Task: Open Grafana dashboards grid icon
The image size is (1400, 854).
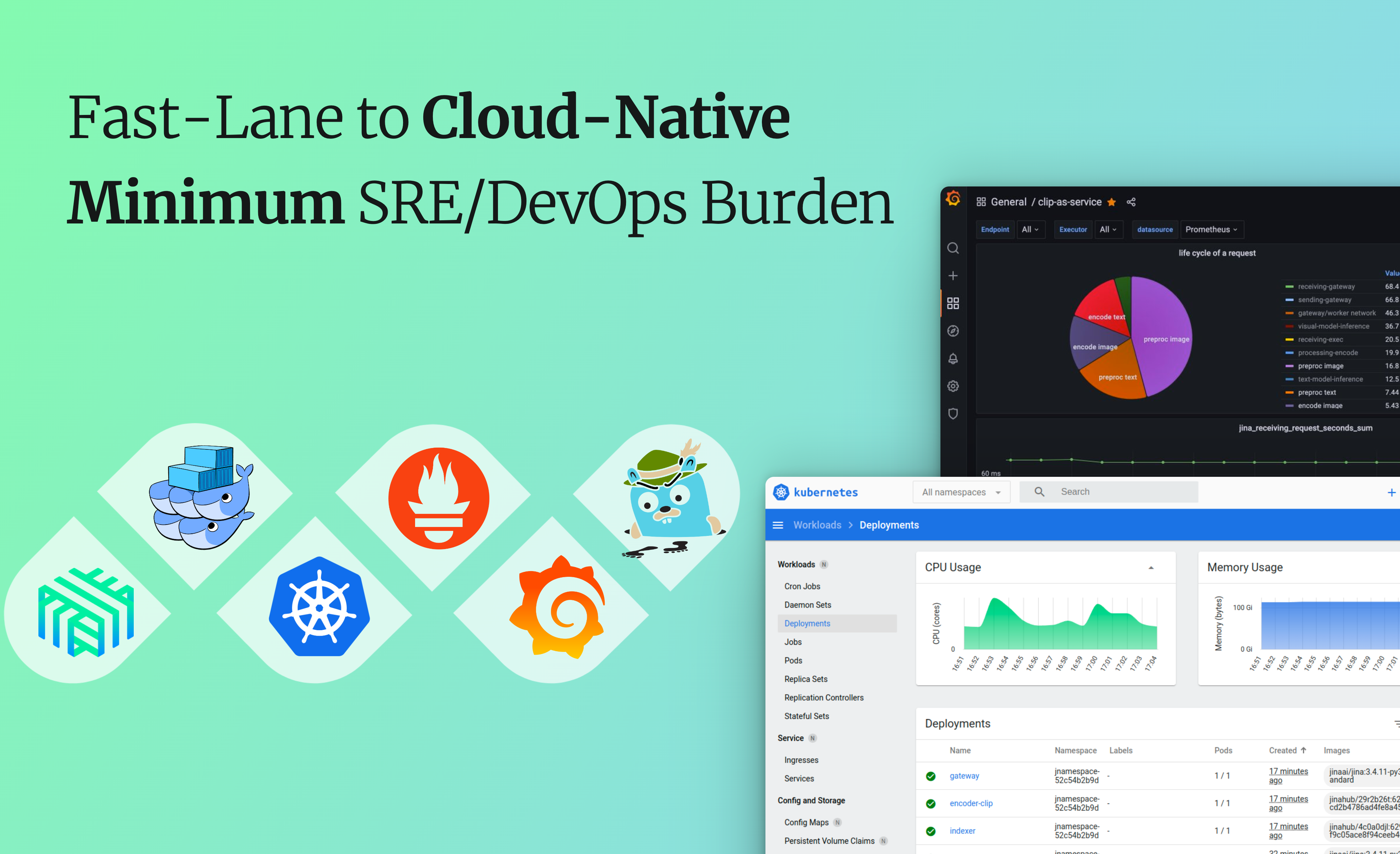Action: tap(953, 304)
